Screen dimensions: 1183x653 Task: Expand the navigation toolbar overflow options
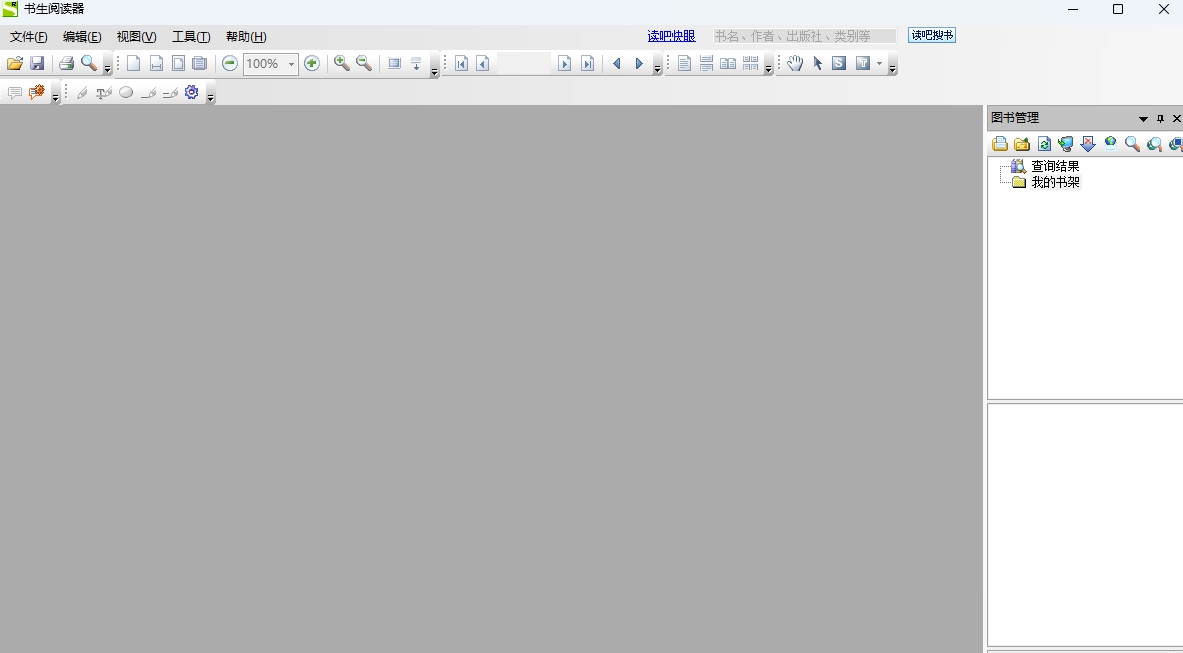[657, 66]
